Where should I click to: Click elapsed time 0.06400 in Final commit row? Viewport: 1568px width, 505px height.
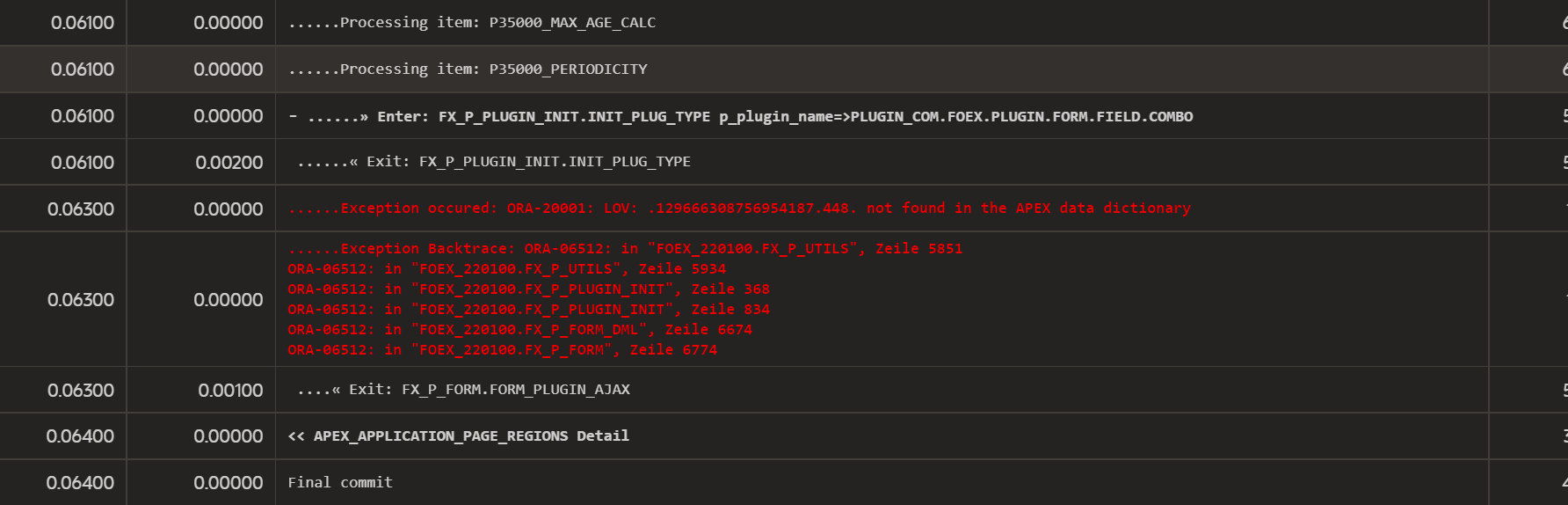[80, 483]
